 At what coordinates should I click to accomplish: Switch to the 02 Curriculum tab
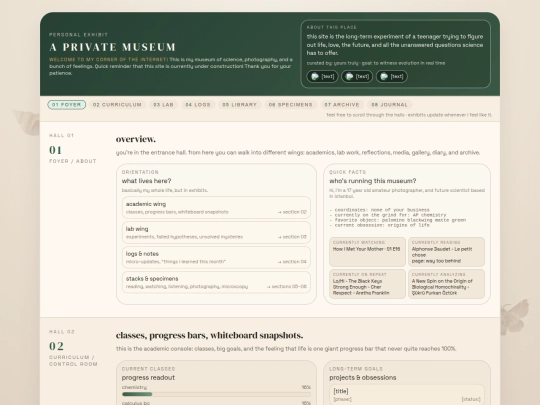117,105
